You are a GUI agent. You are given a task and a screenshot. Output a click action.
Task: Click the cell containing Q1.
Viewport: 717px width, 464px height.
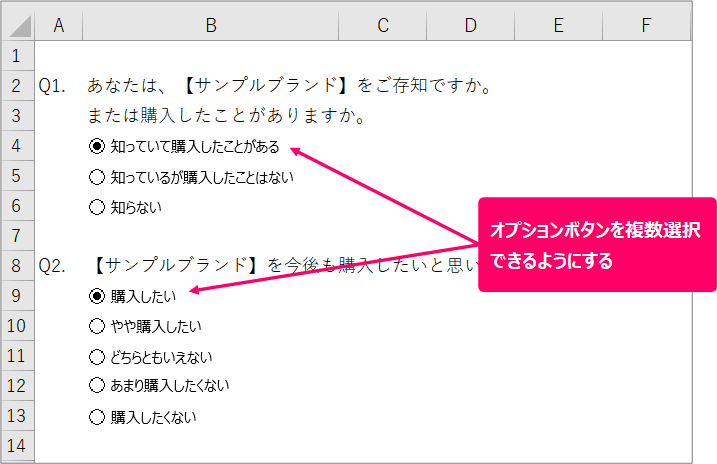coord(59,85)
